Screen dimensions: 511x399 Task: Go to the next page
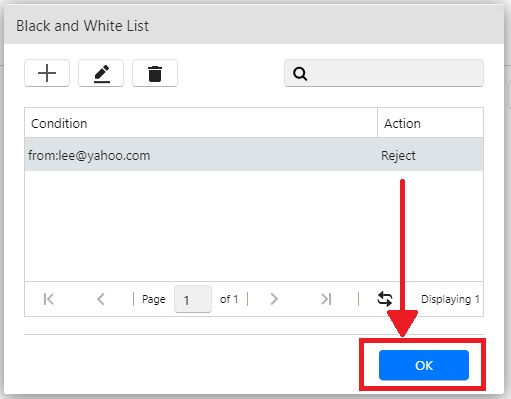coord(274,299)
